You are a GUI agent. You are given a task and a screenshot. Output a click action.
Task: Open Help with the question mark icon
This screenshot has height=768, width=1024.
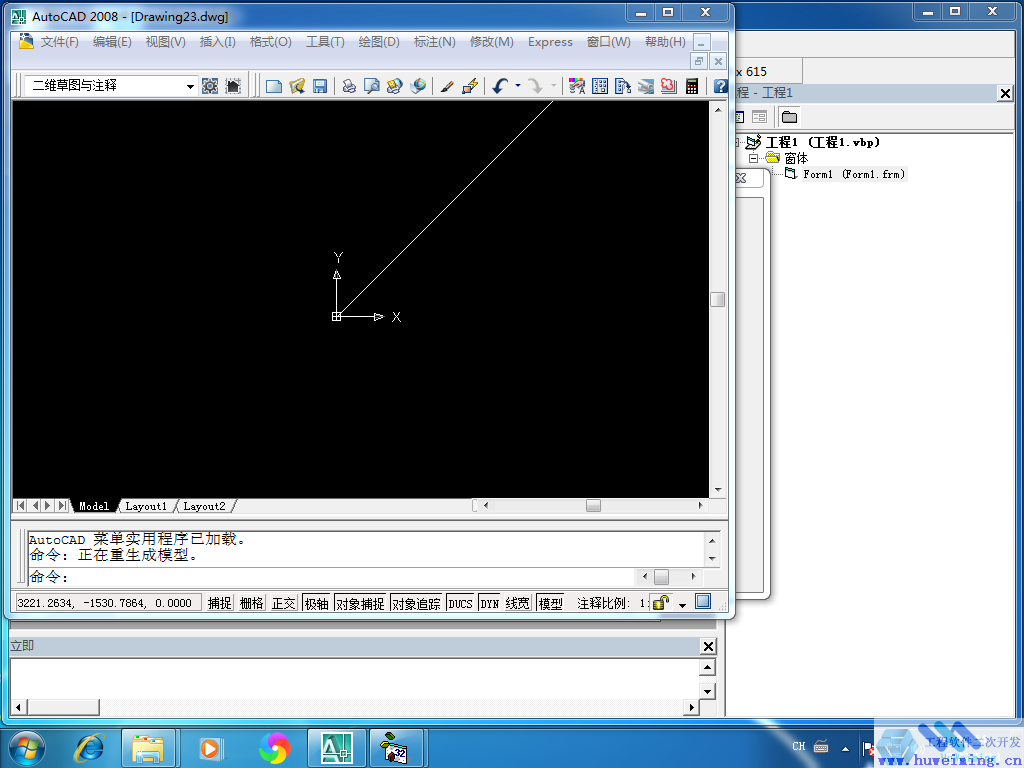pyautogui.click(x=720, y=86)
